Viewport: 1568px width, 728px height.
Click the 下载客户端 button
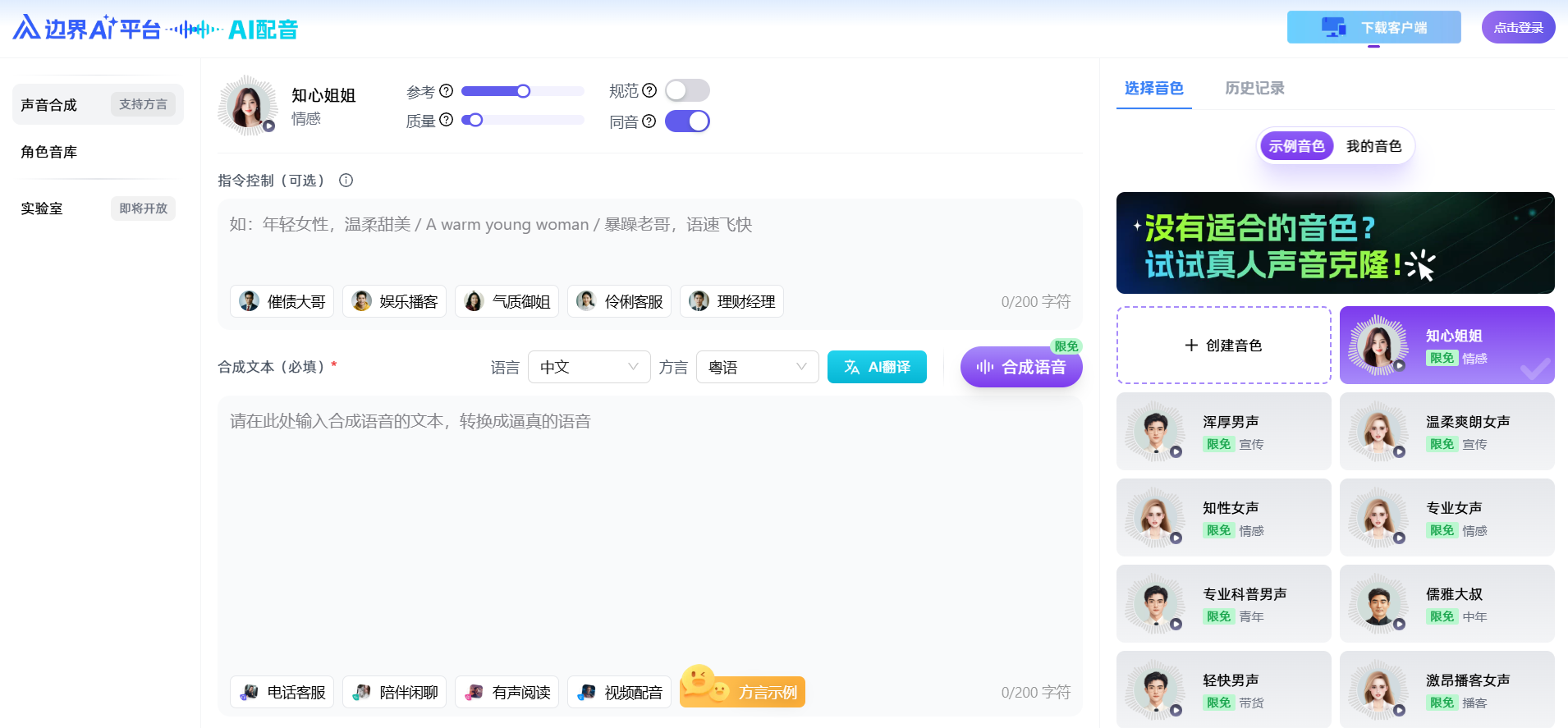coord(1373,27)
